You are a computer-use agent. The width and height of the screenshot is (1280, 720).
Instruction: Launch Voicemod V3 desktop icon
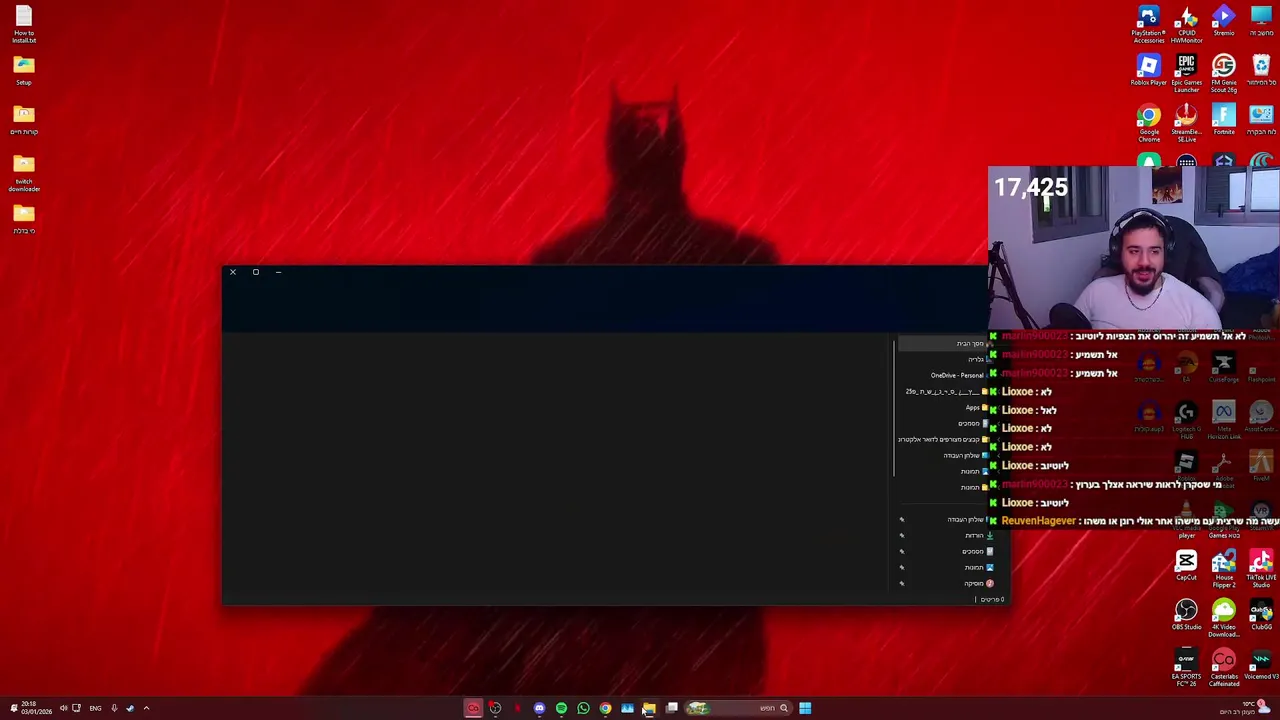[1261, 664]
